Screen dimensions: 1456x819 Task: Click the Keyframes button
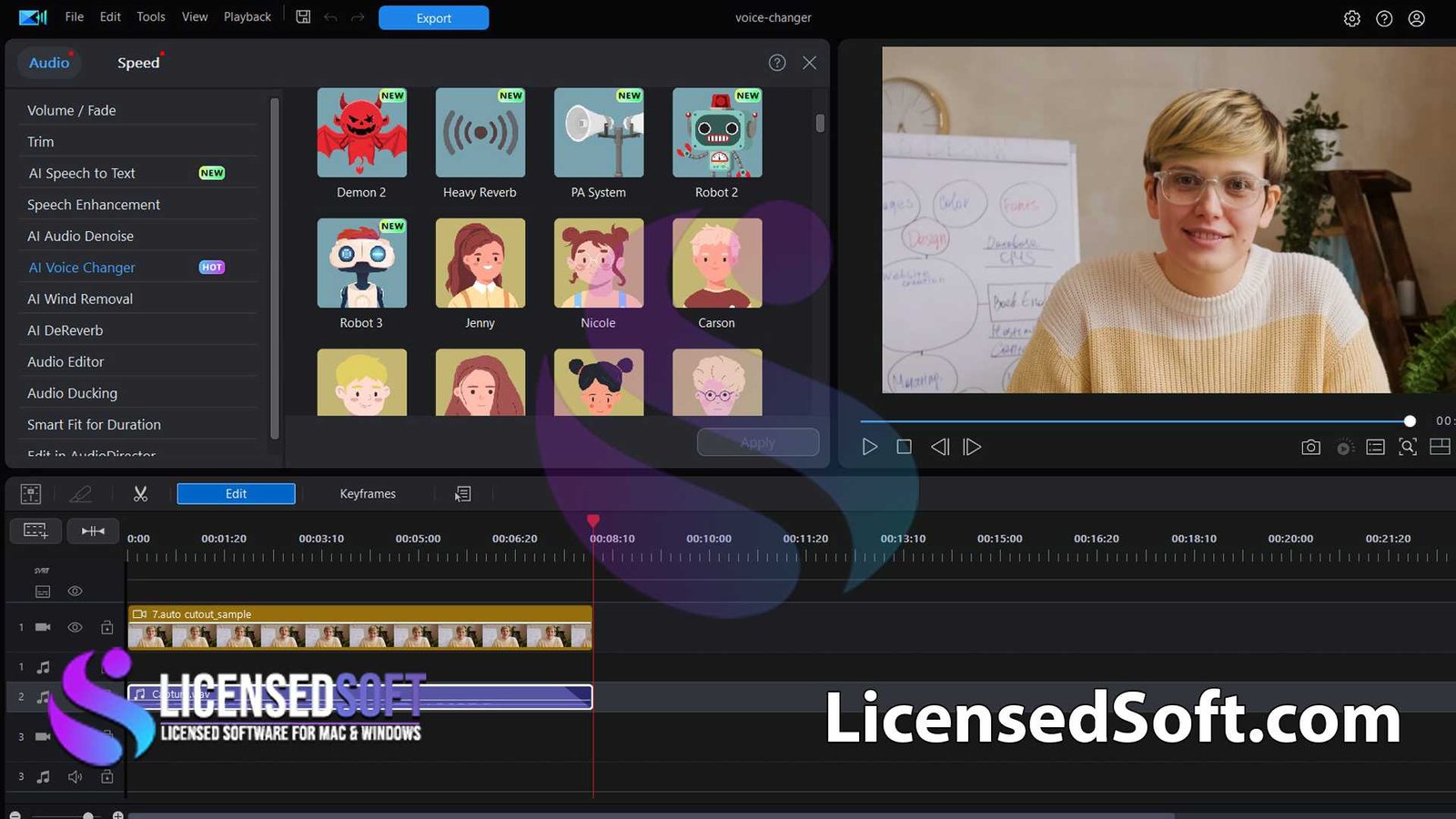(368, 493)
